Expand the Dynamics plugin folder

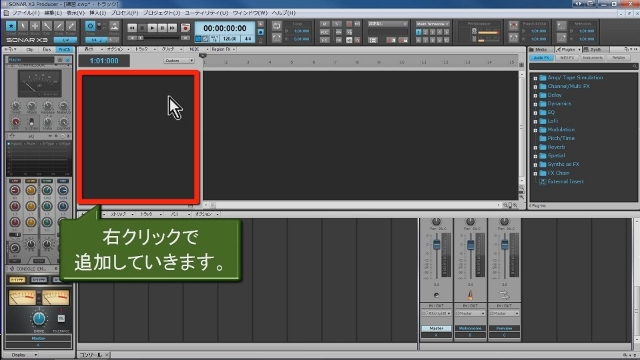tap(535, 104)
